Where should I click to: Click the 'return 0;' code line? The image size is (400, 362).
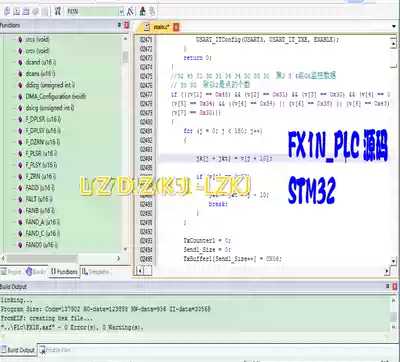pos(197,58)
